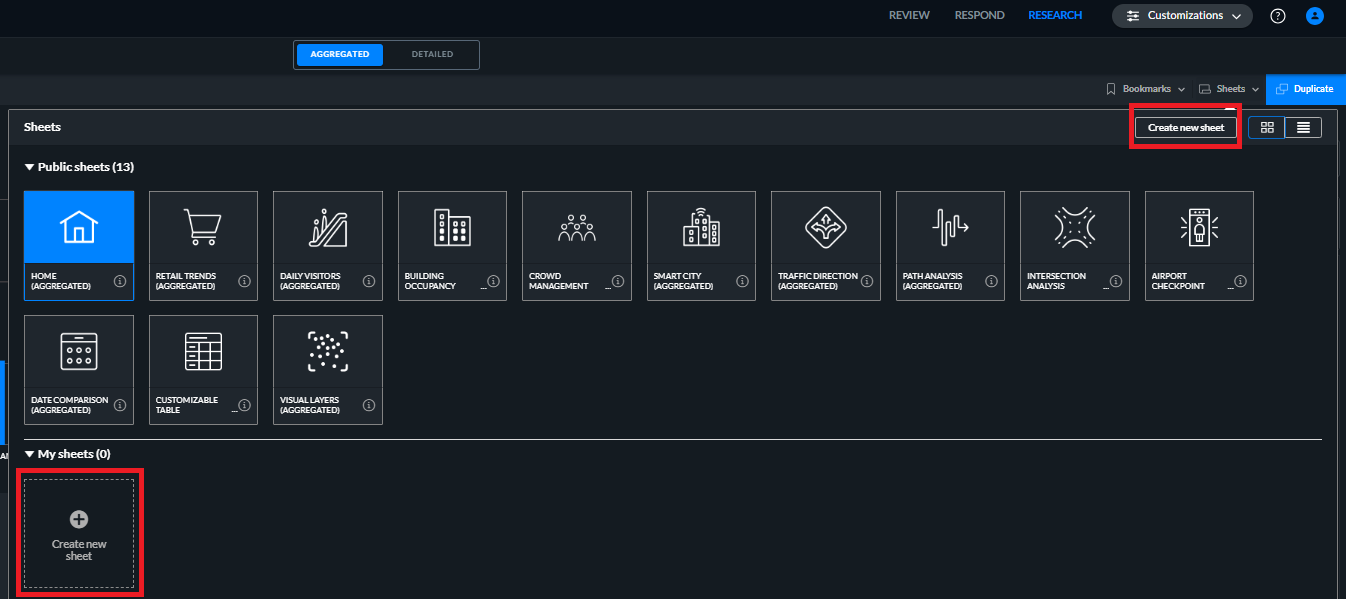Click the Airport Checkpoint scanner icon
The width and height of the screenshot is (1346, 599).
1199,228
